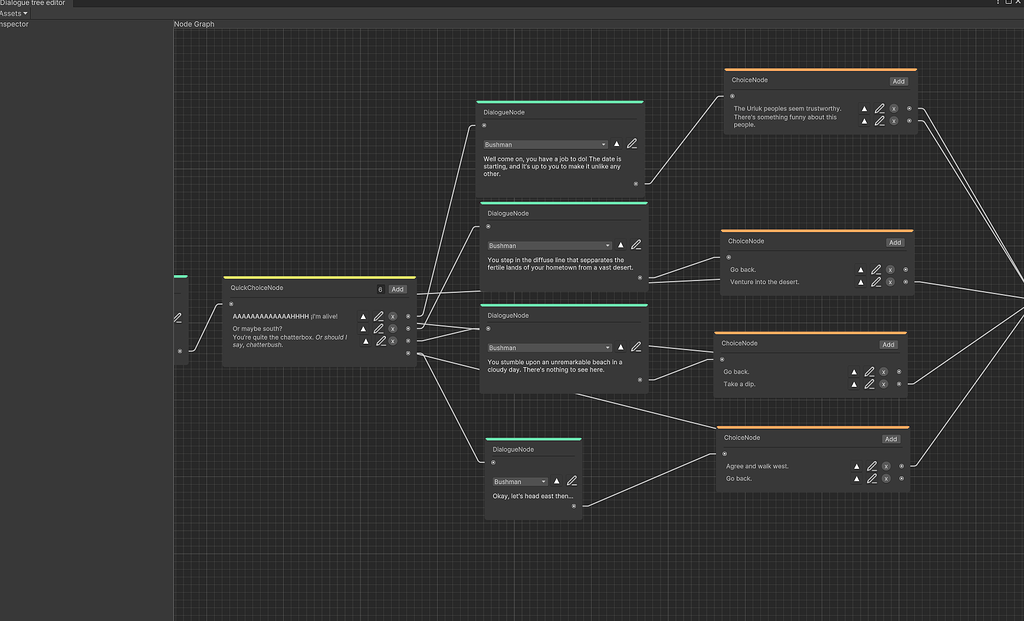Viewport: 1024px width, 621px height.
Task: Click pencil icon beside 'AAAAAAAAAAAAAAHHHH ¡I'm alive!' line
Action: coord(379,316)
